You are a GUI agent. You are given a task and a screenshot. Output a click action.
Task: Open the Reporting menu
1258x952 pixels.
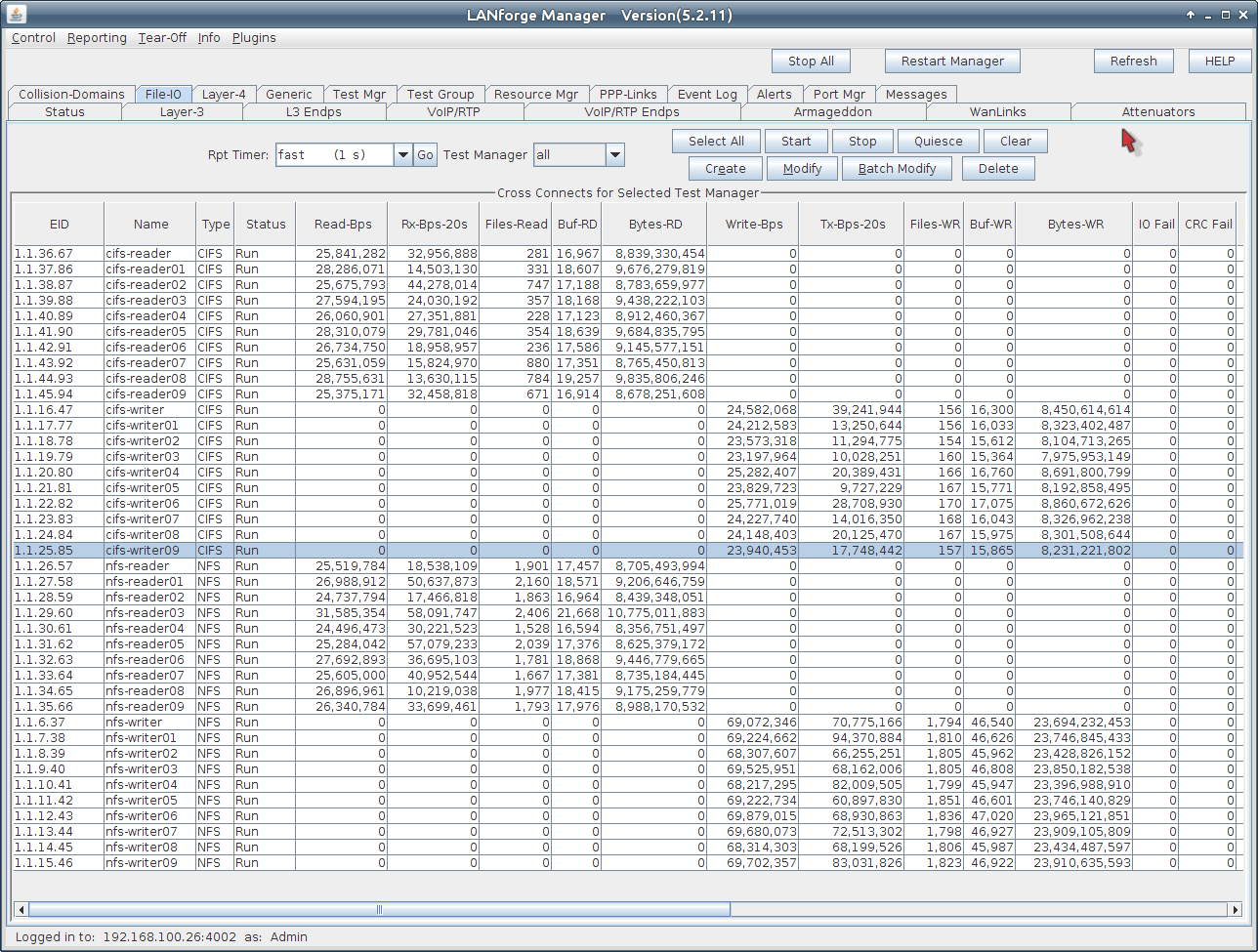click(97, 38)
